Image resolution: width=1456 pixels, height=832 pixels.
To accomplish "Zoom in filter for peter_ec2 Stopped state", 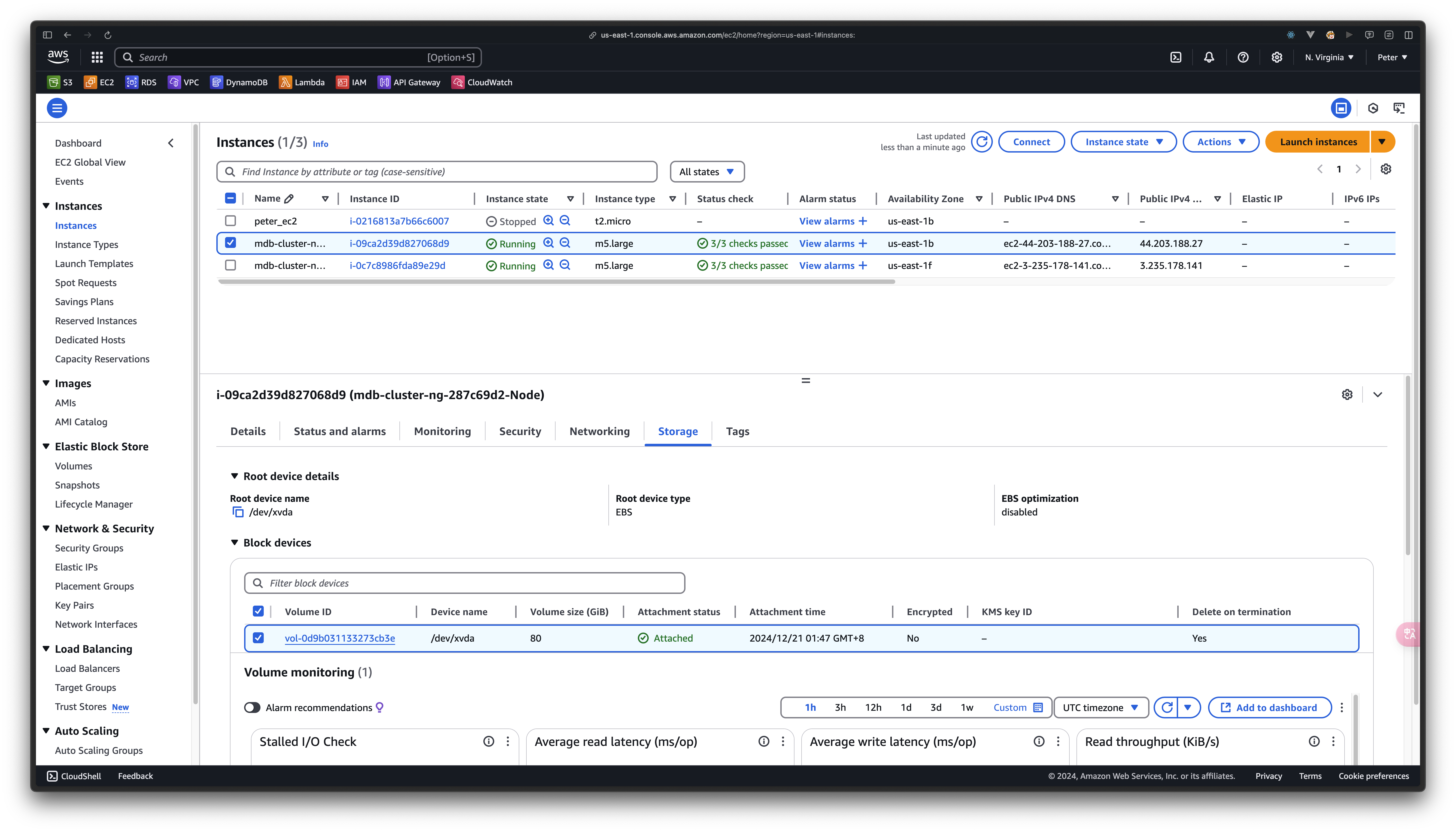I will point(548,221).
